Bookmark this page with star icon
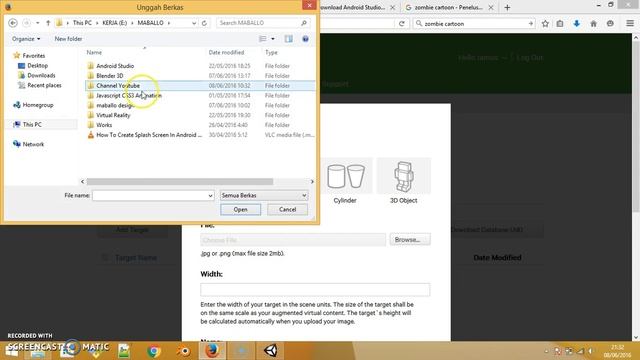Viewport: 640px width, 360px height. (x=545, y=24)
